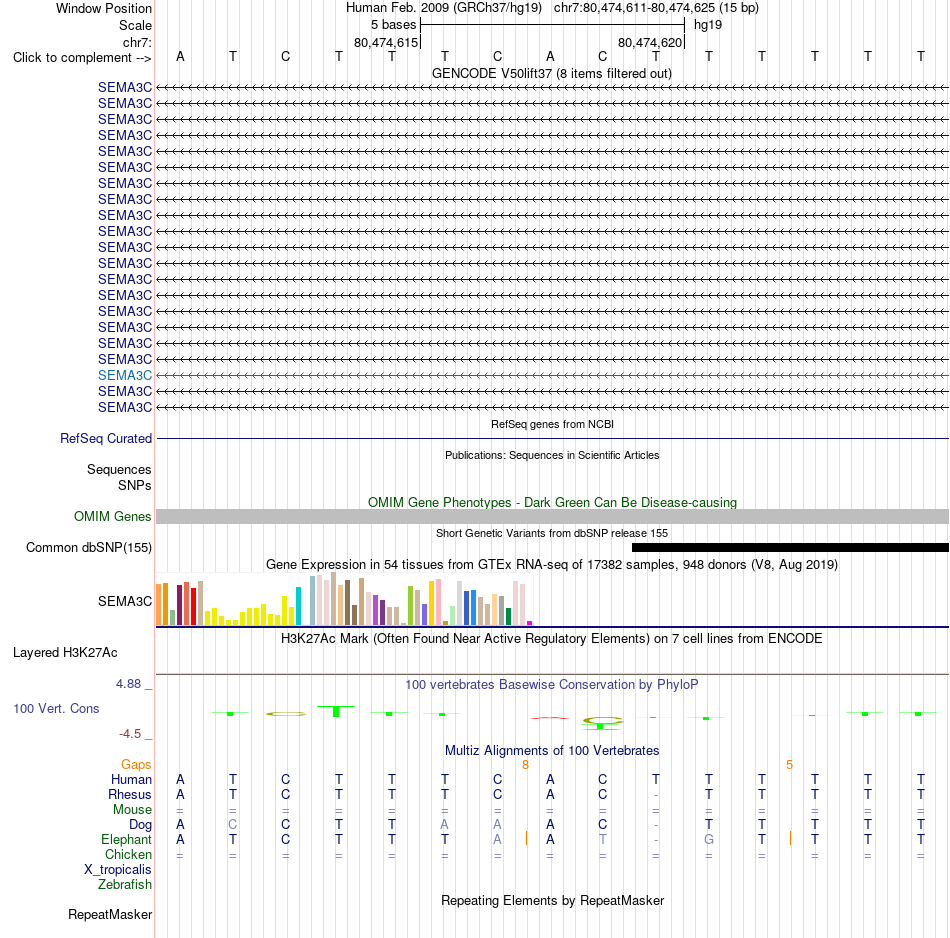Click the Human Feb. 2009 (GRCh37/hg19) assembly text

(443, 8)
